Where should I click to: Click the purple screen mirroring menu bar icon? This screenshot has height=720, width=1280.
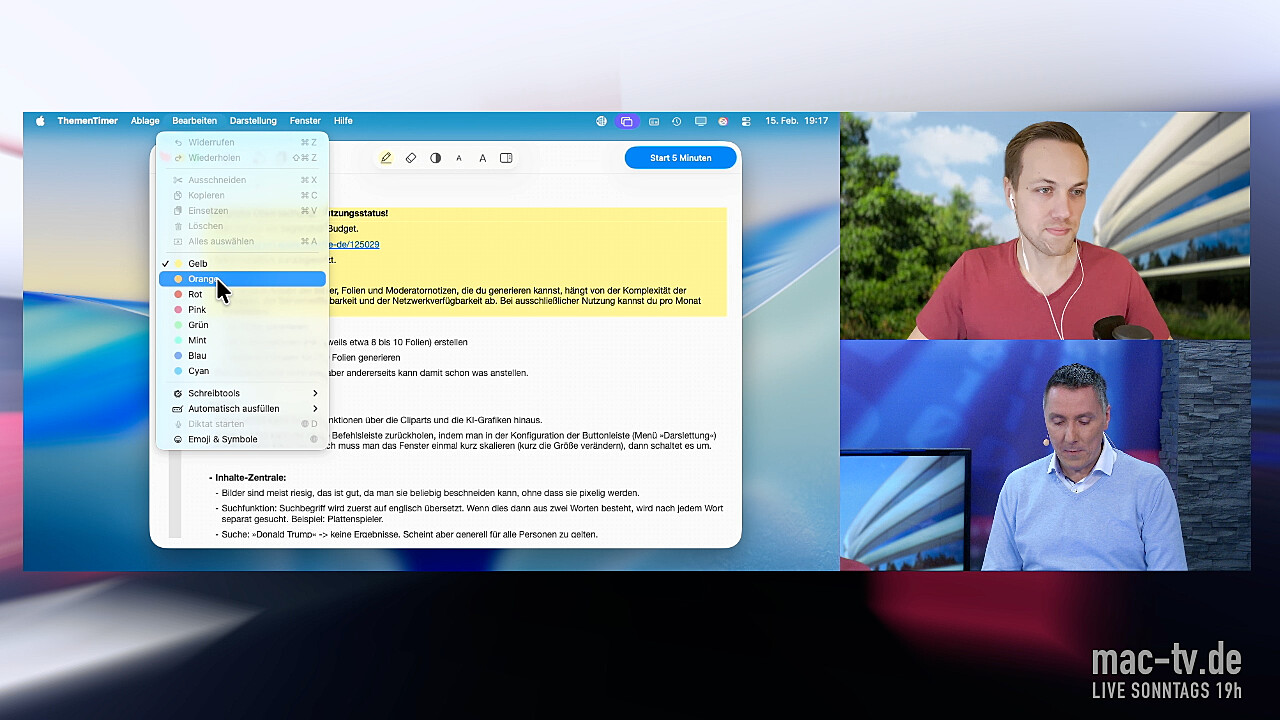coord(627,121)
